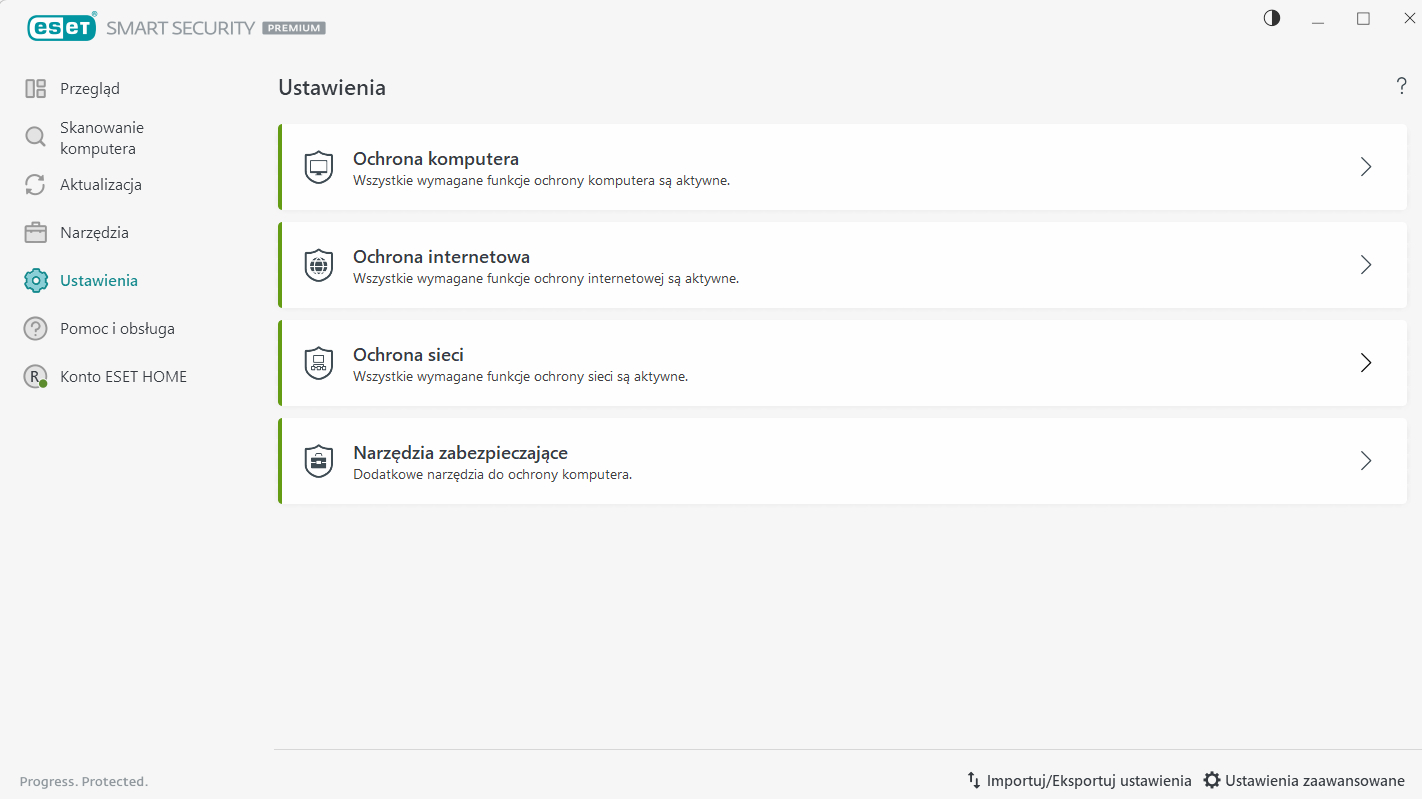Click the Aktualizacja refresh arrows icon

point(35,185)
